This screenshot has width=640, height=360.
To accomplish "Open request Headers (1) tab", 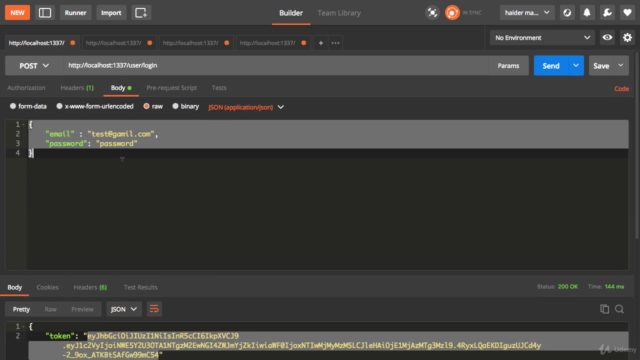I will 77,88.
